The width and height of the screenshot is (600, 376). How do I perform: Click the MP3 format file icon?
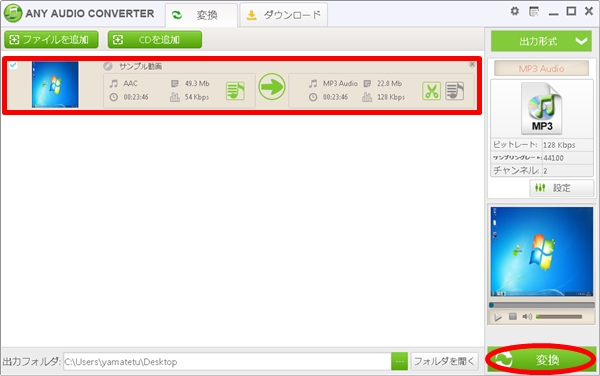click(x=541, y=108)
